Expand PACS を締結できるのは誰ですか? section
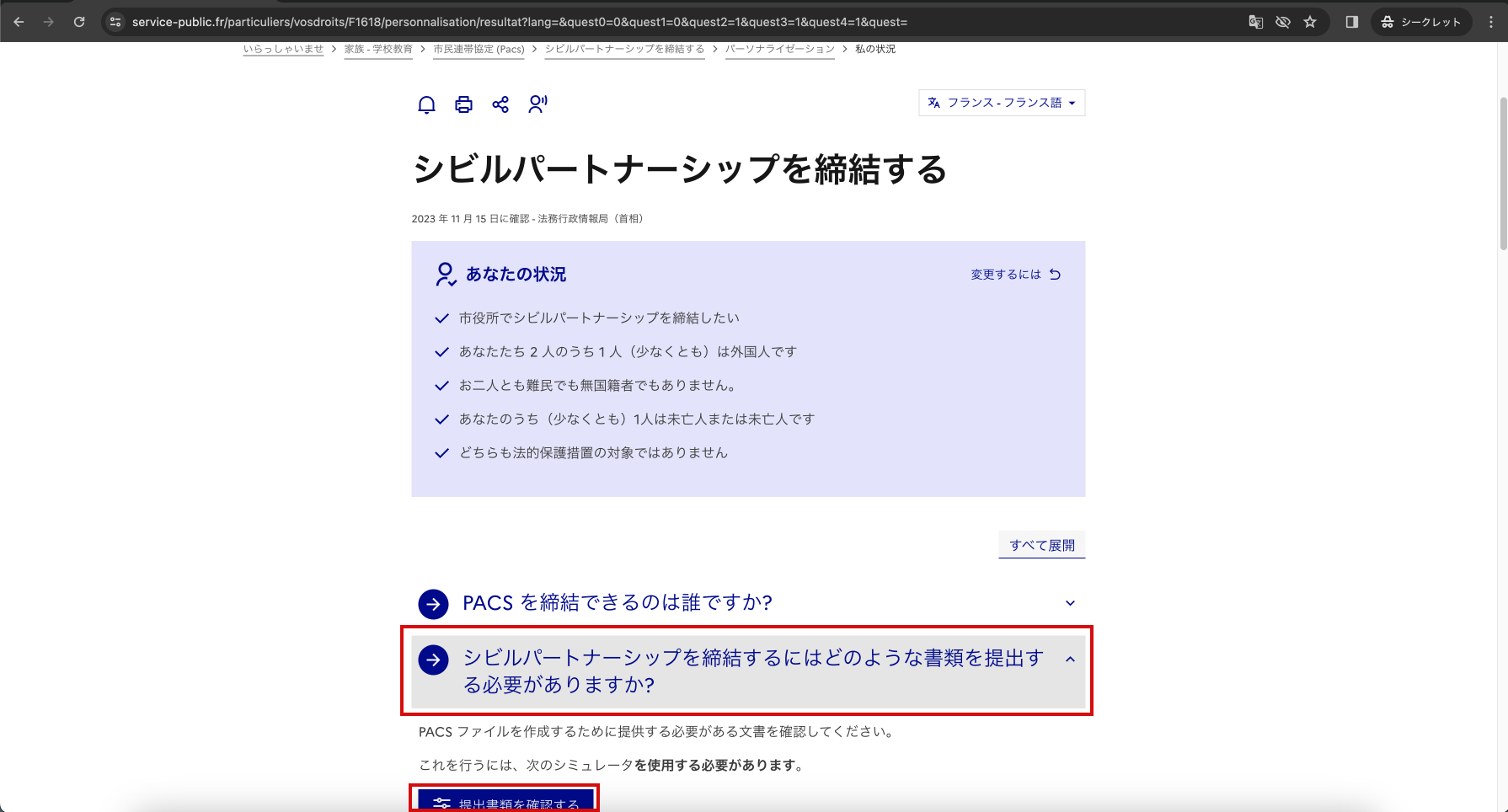 point(748,603)
